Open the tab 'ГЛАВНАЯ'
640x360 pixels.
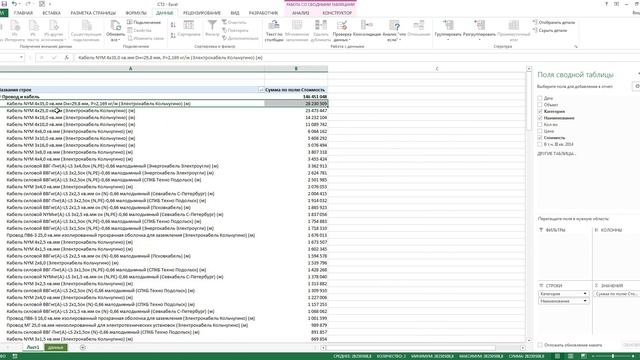[x=23, y=13]
